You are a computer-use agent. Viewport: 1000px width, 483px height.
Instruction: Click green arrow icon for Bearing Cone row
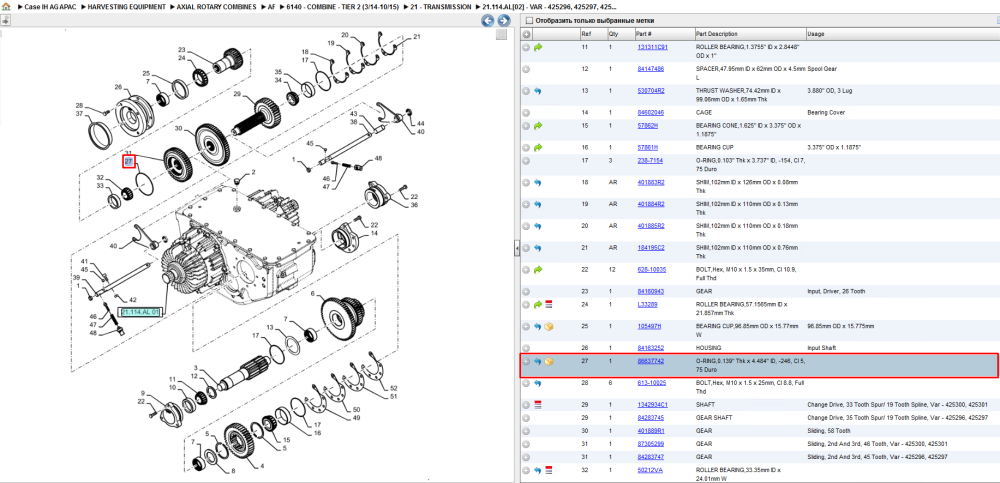click(x=538, y=126)
